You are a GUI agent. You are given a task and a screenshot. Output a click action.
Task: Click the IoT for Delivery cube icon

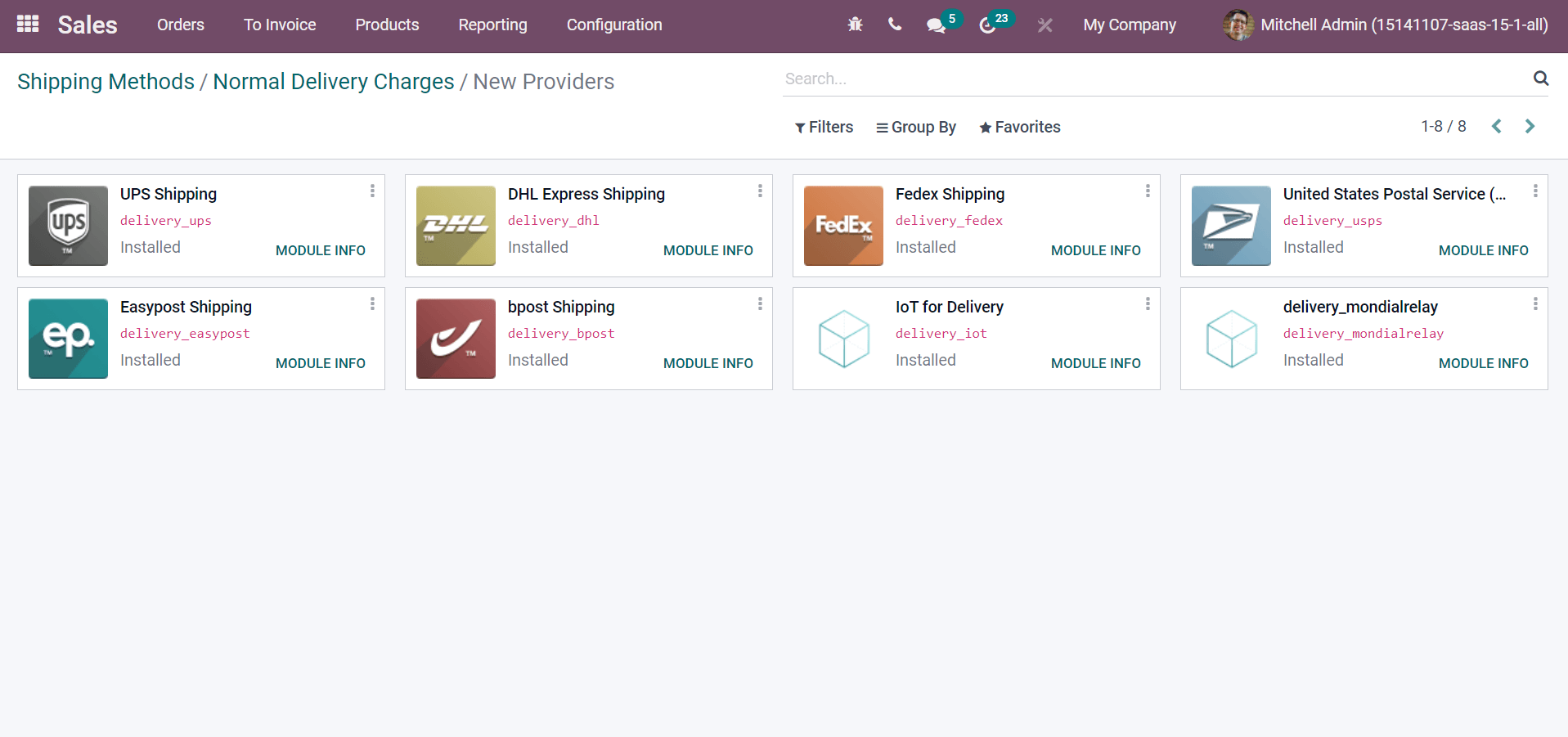[x=843, y=339]
